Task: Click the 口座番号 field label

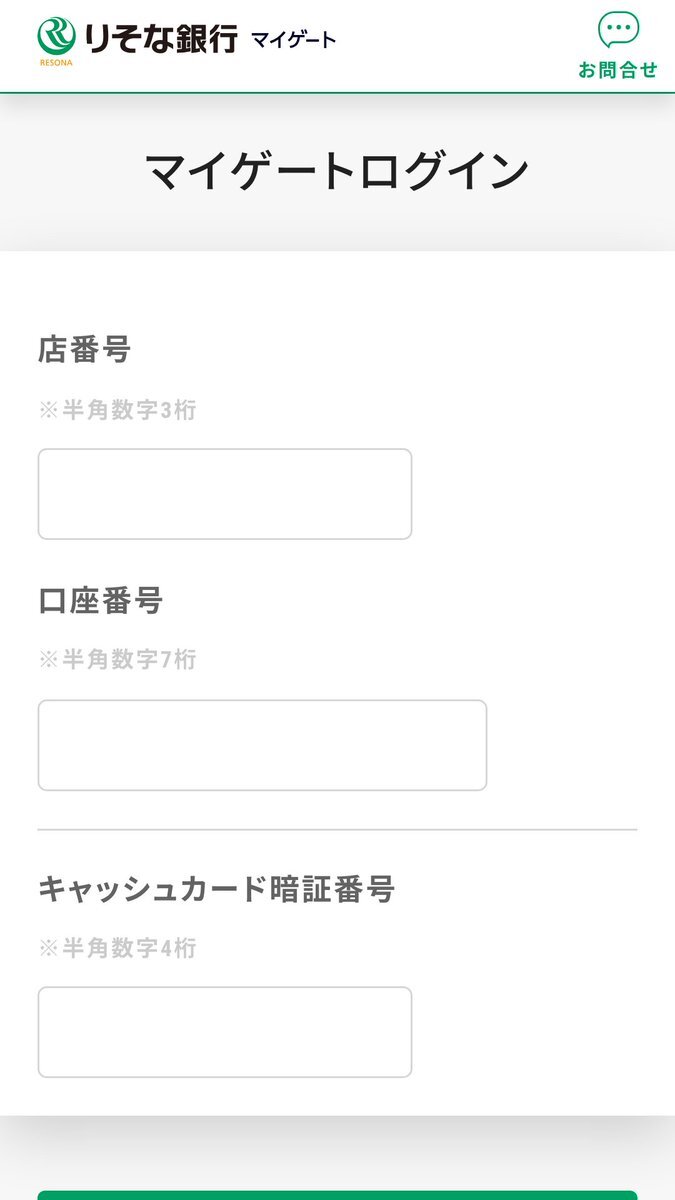Action: (x=100, y=601)
